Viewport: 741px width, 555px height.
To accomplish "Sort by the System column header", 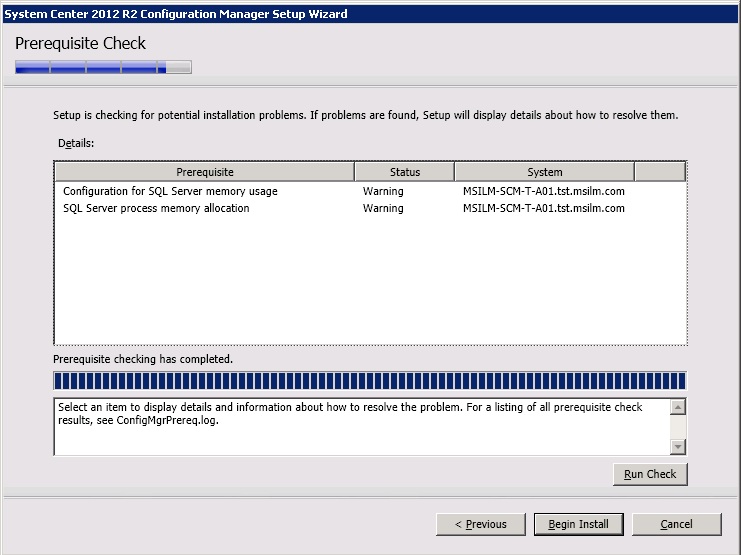I will click(x=544, y=172).
